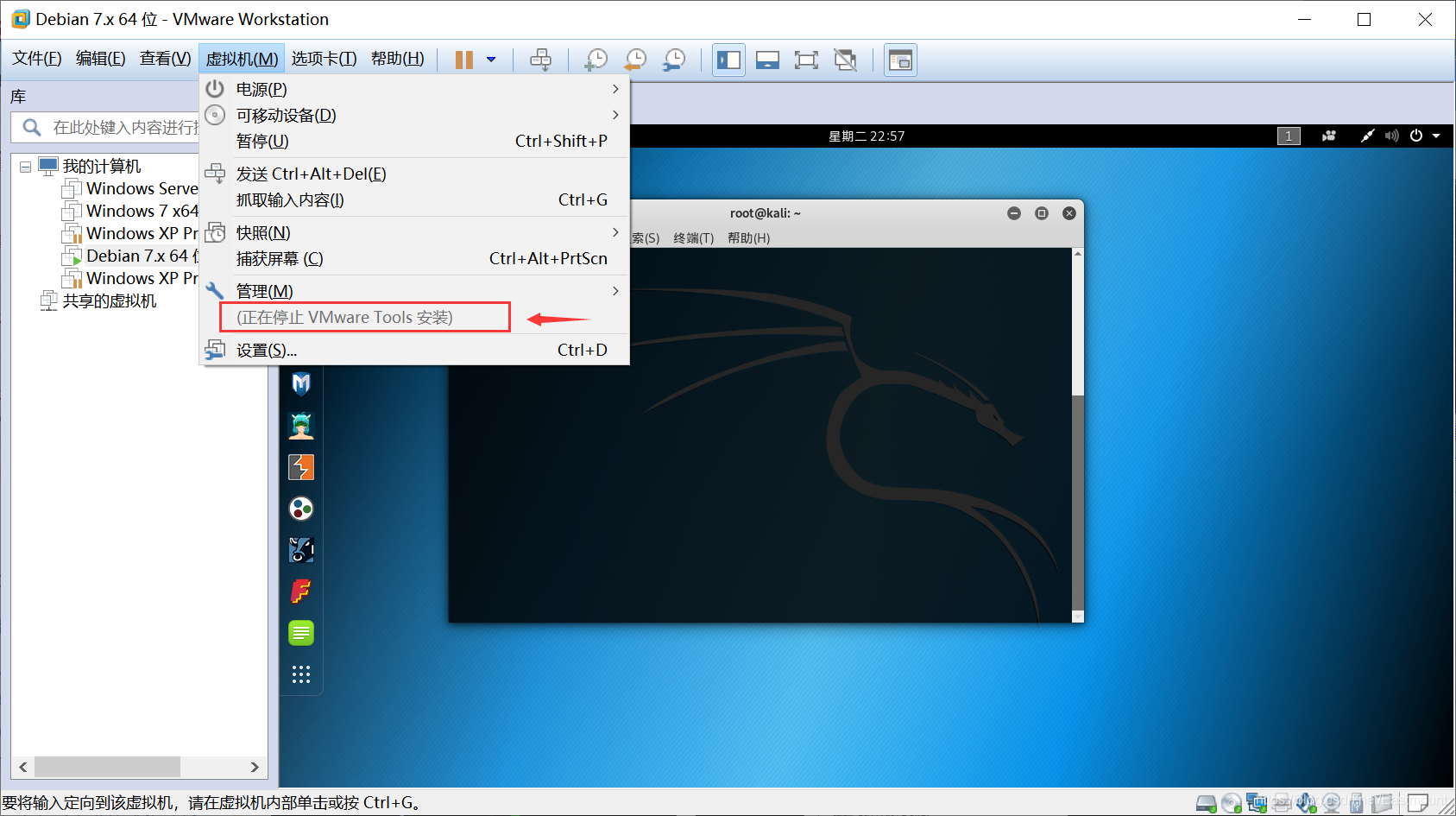This screenshot has width=1456, height=816.
Task: Click the Kali volume speaker icon
Action: tap(1391, 136)
